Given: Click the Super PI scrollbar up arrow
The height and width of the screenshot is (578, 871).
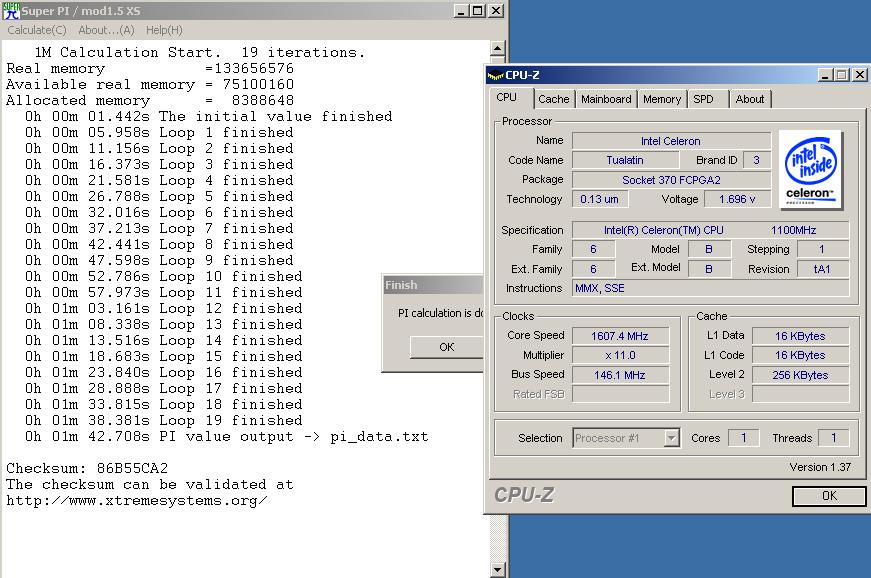Looking at the screenshot, I should [497, 49].
